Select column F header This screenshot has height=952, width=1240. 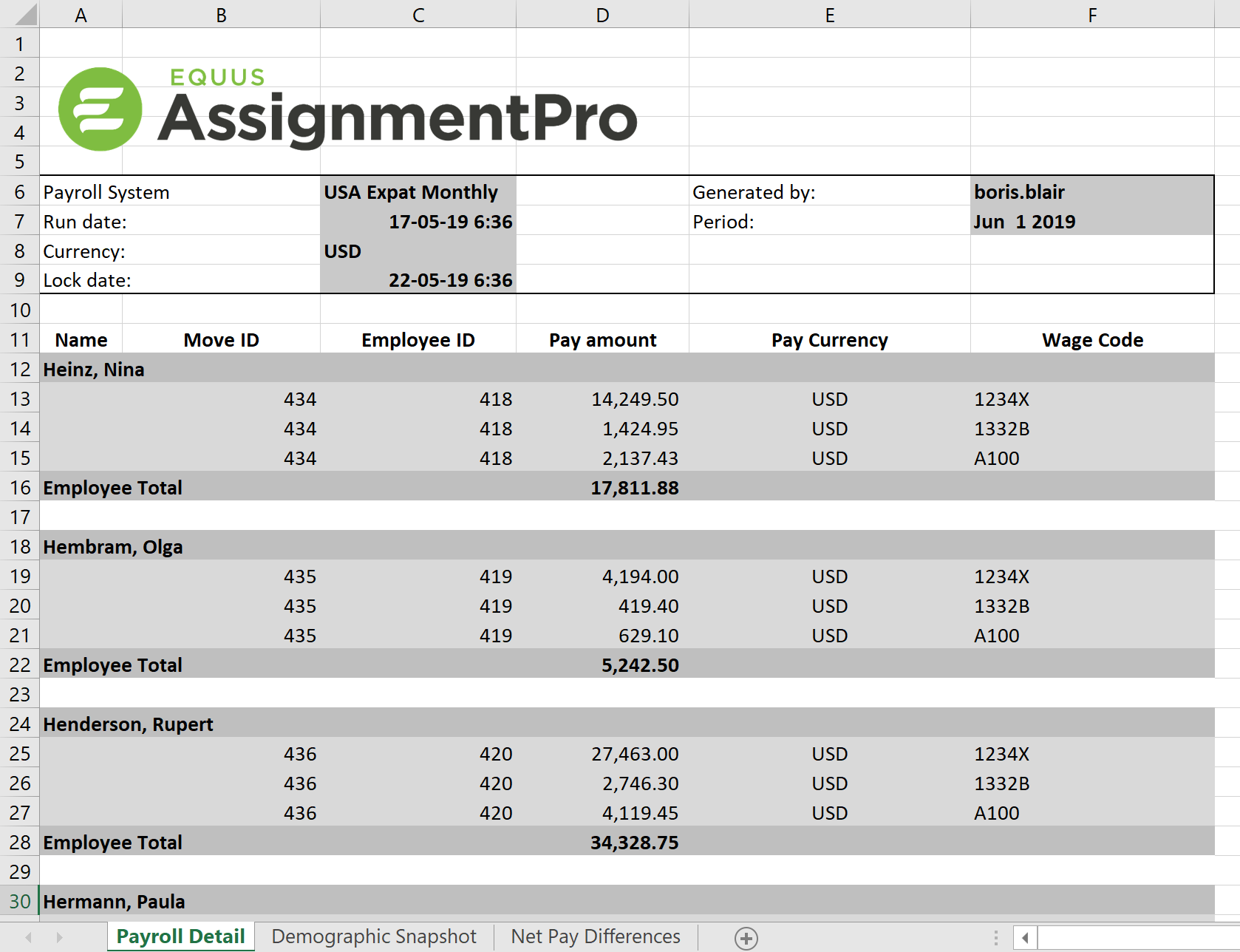tap(1092, 15)
